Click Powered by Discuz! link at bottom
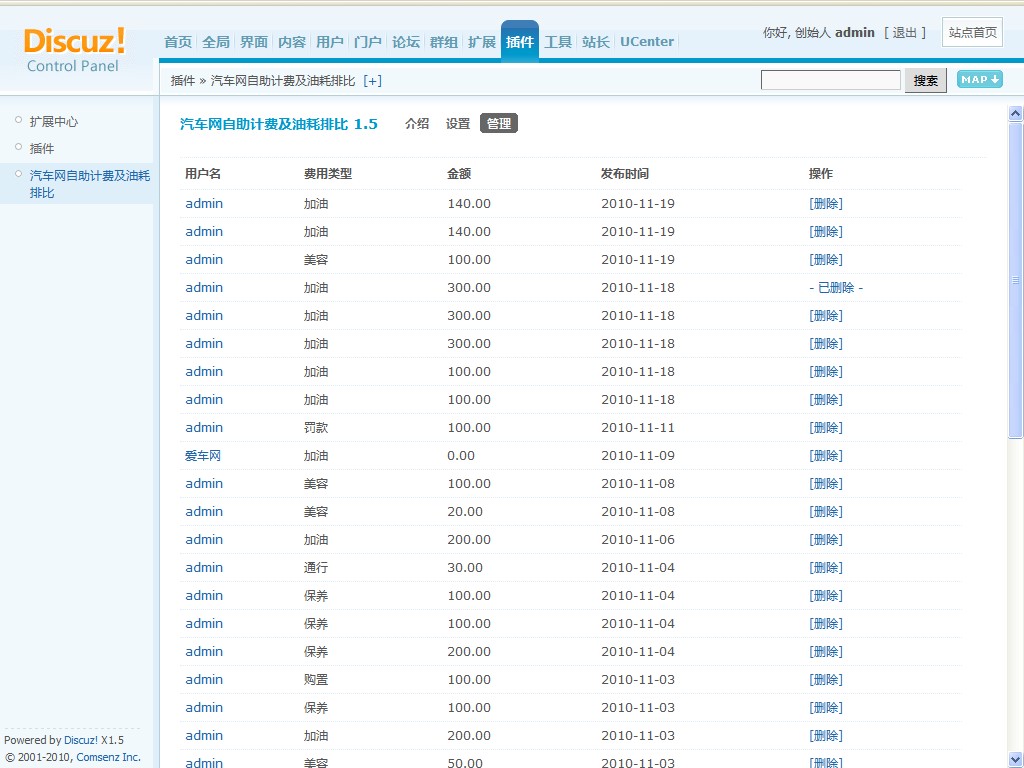Screen dimensions: 1024x768 click(81, 740)
